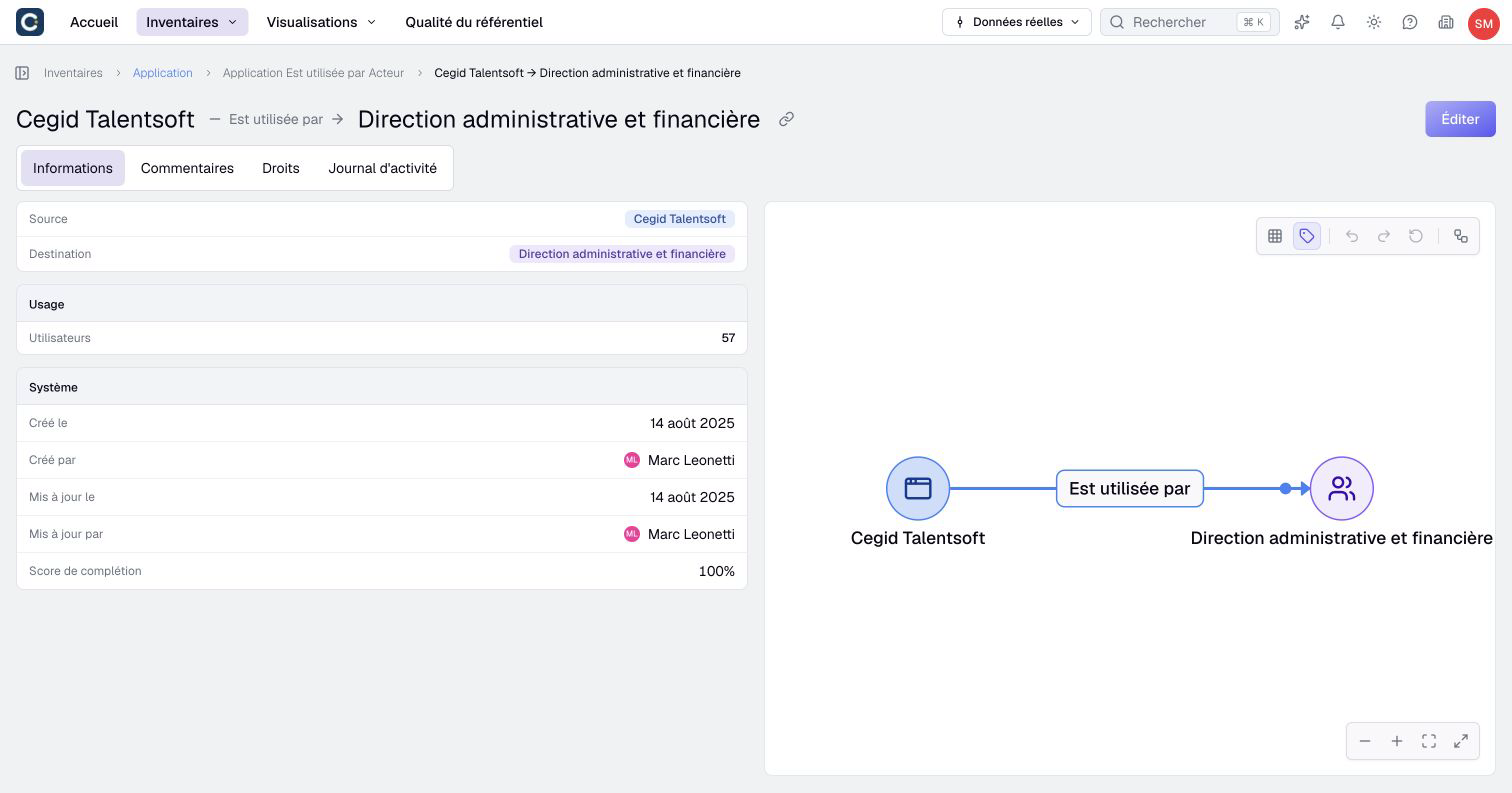Zoom in the diagram with plus icon

1397,741
